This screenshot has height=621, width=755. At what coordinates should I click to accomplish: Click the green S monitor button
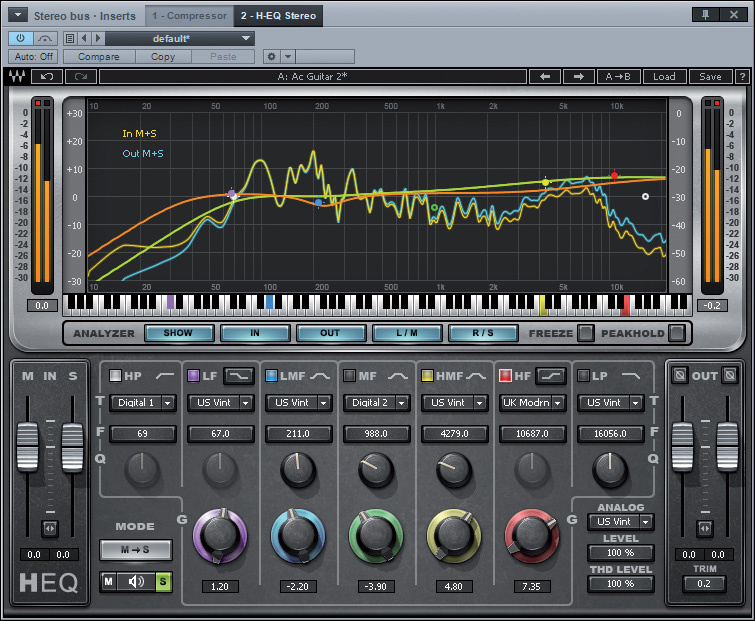coord(163,582)
